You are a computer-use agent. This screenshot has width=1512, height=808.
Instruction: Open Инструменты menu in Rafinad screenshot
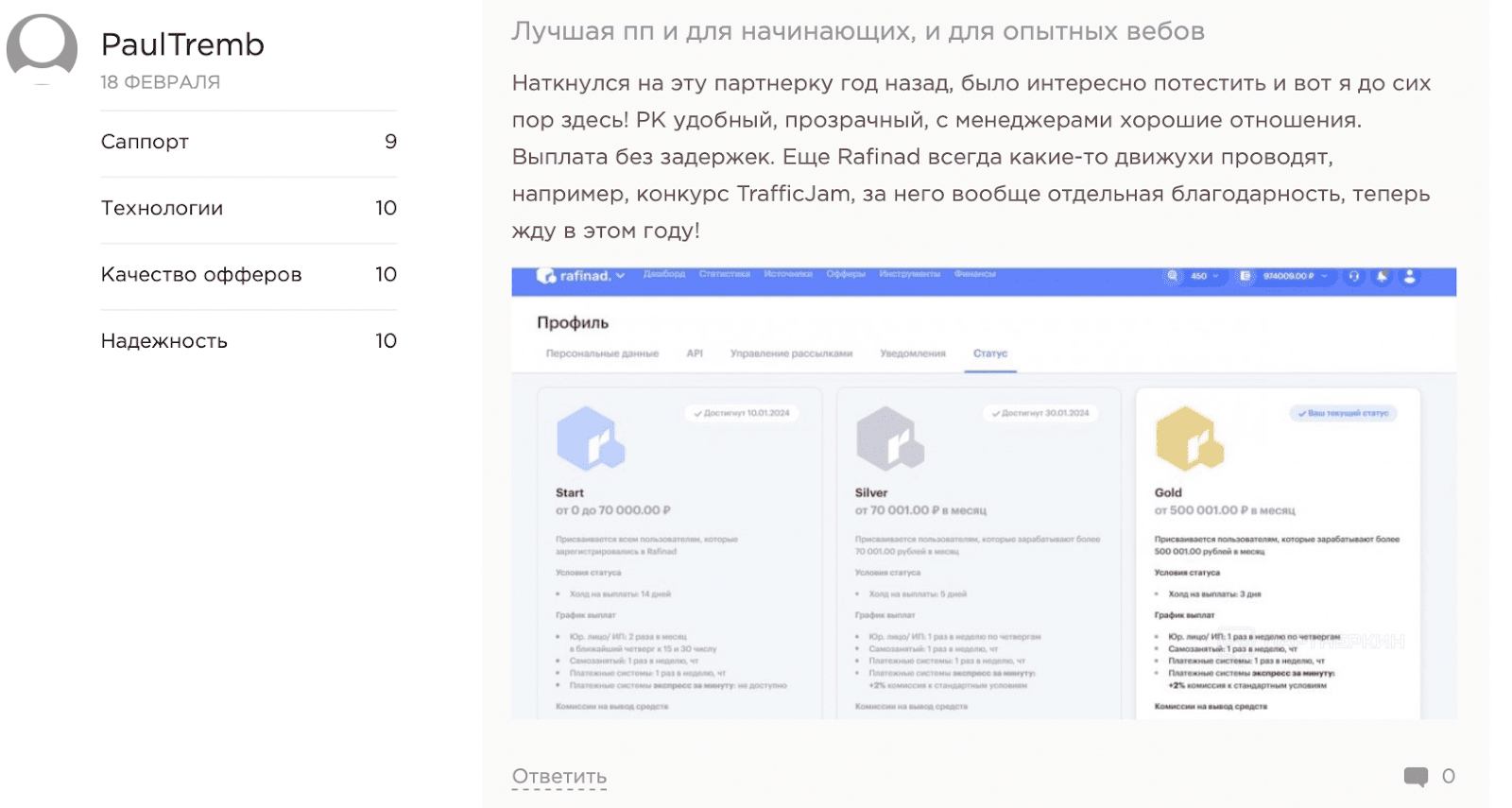tap(909, 274)
